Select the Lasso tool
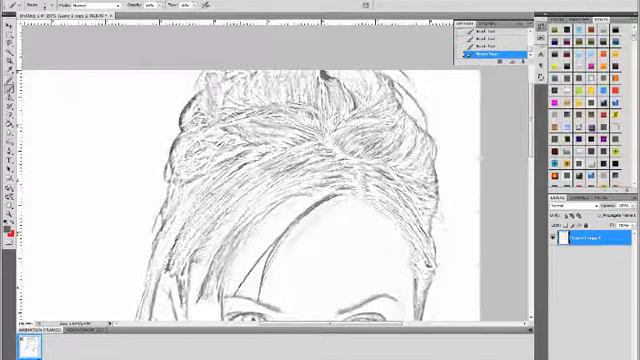Screen dimensions: 640x360 pyautogui.click(x=9, y=44)
